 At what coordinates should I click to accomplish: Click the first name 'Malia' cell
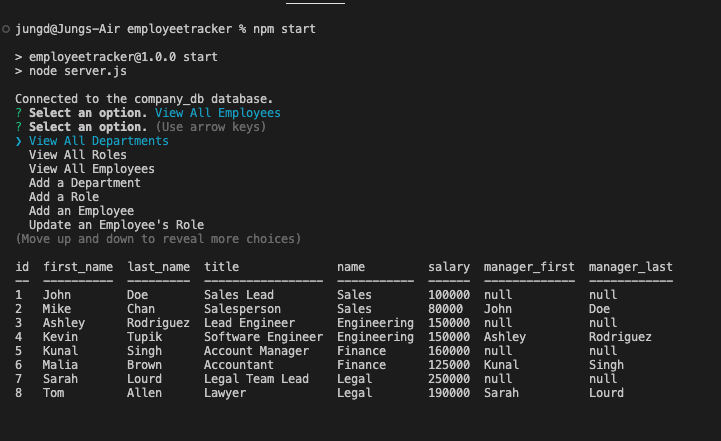[x=60, y=365]
